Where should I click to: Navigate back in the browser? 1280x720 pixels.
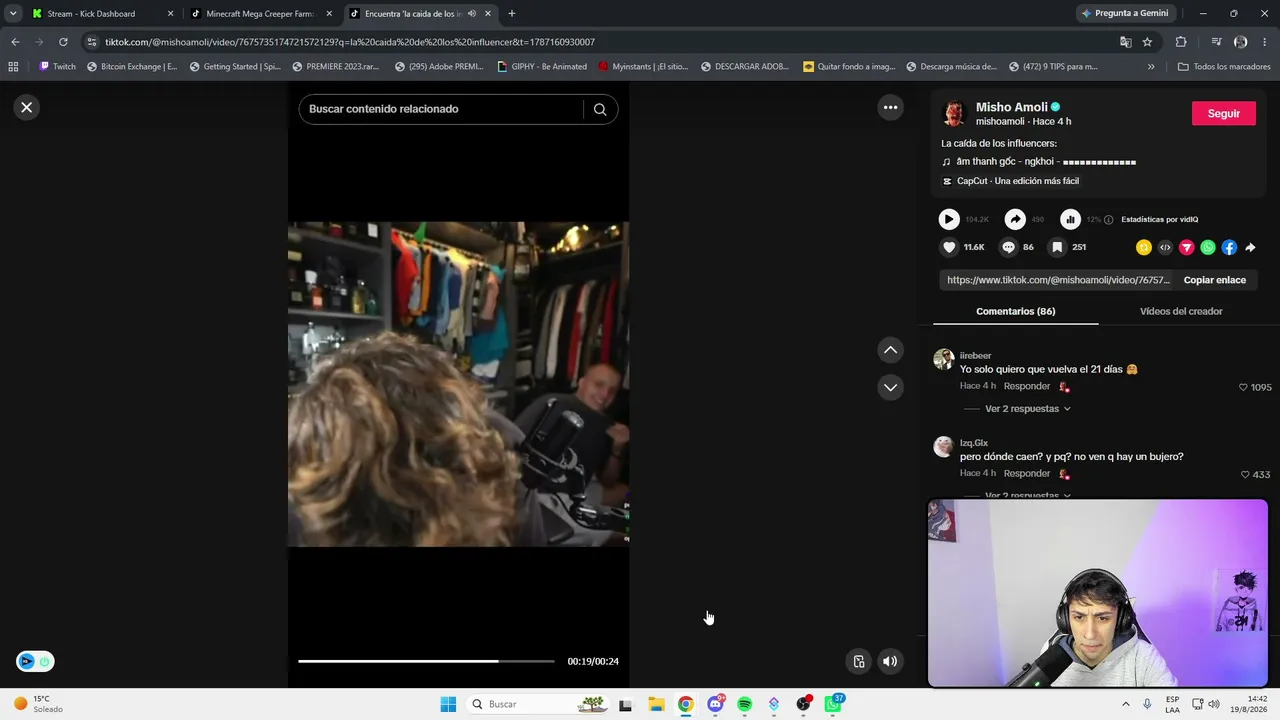[x=15, y=42]
